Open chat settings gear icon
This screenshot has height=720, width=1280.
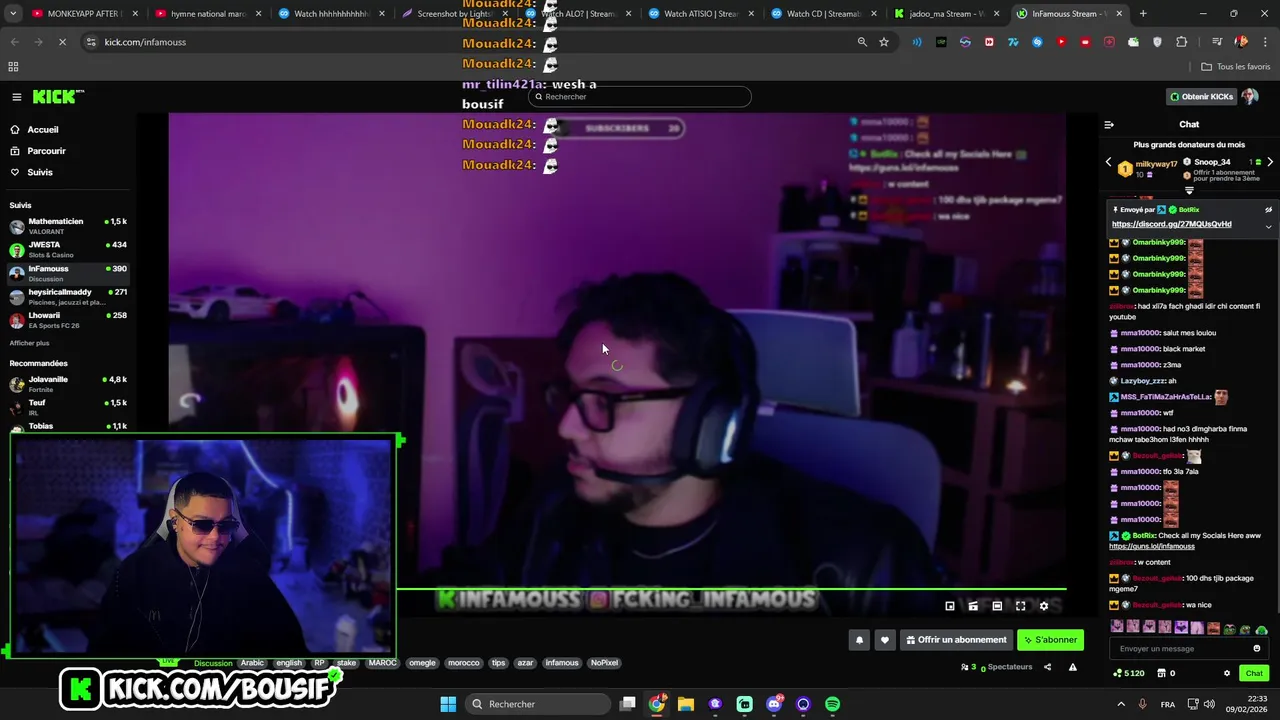coord(1227,673)
